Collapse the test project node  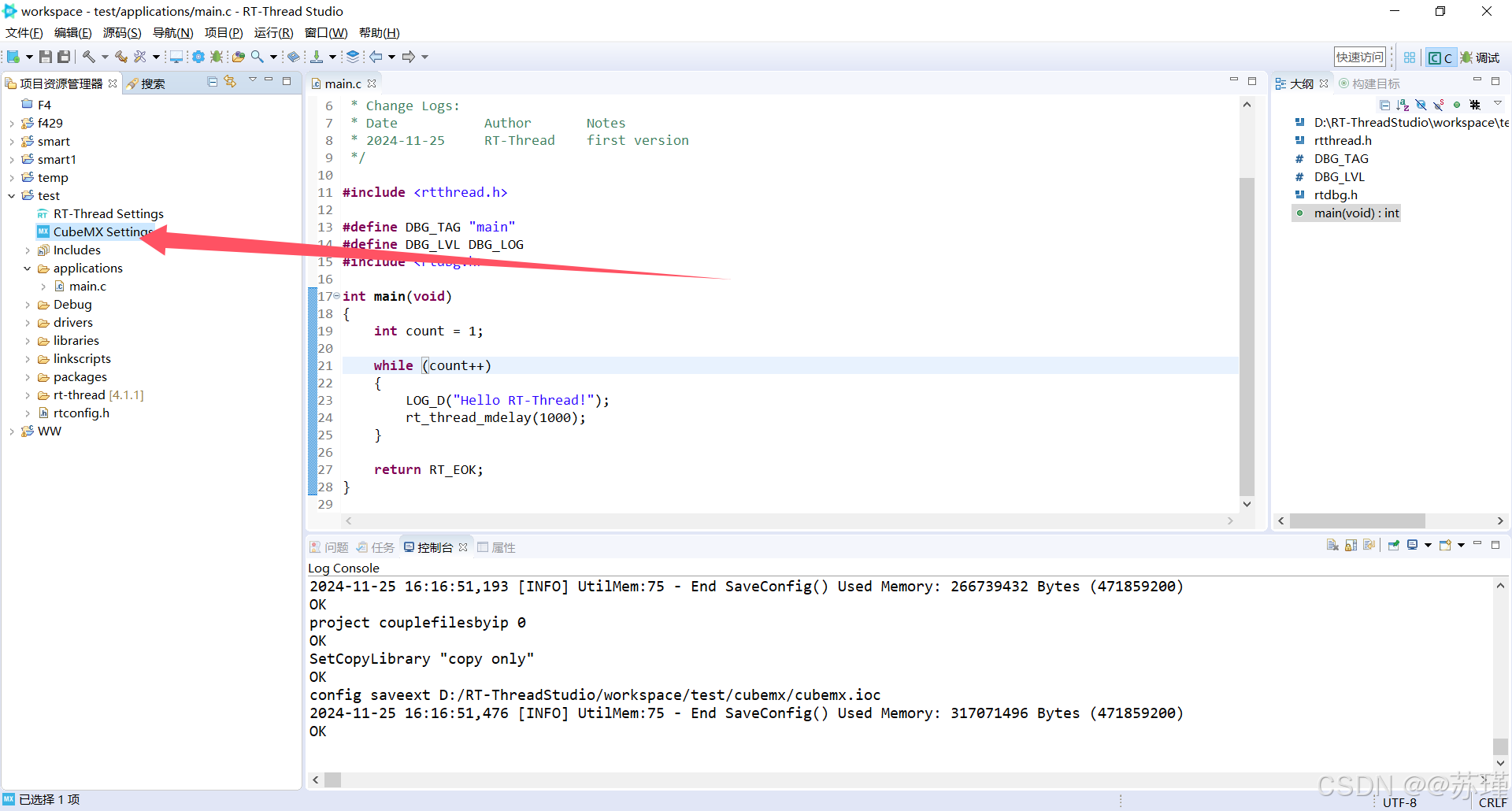[x=12, y=196]
